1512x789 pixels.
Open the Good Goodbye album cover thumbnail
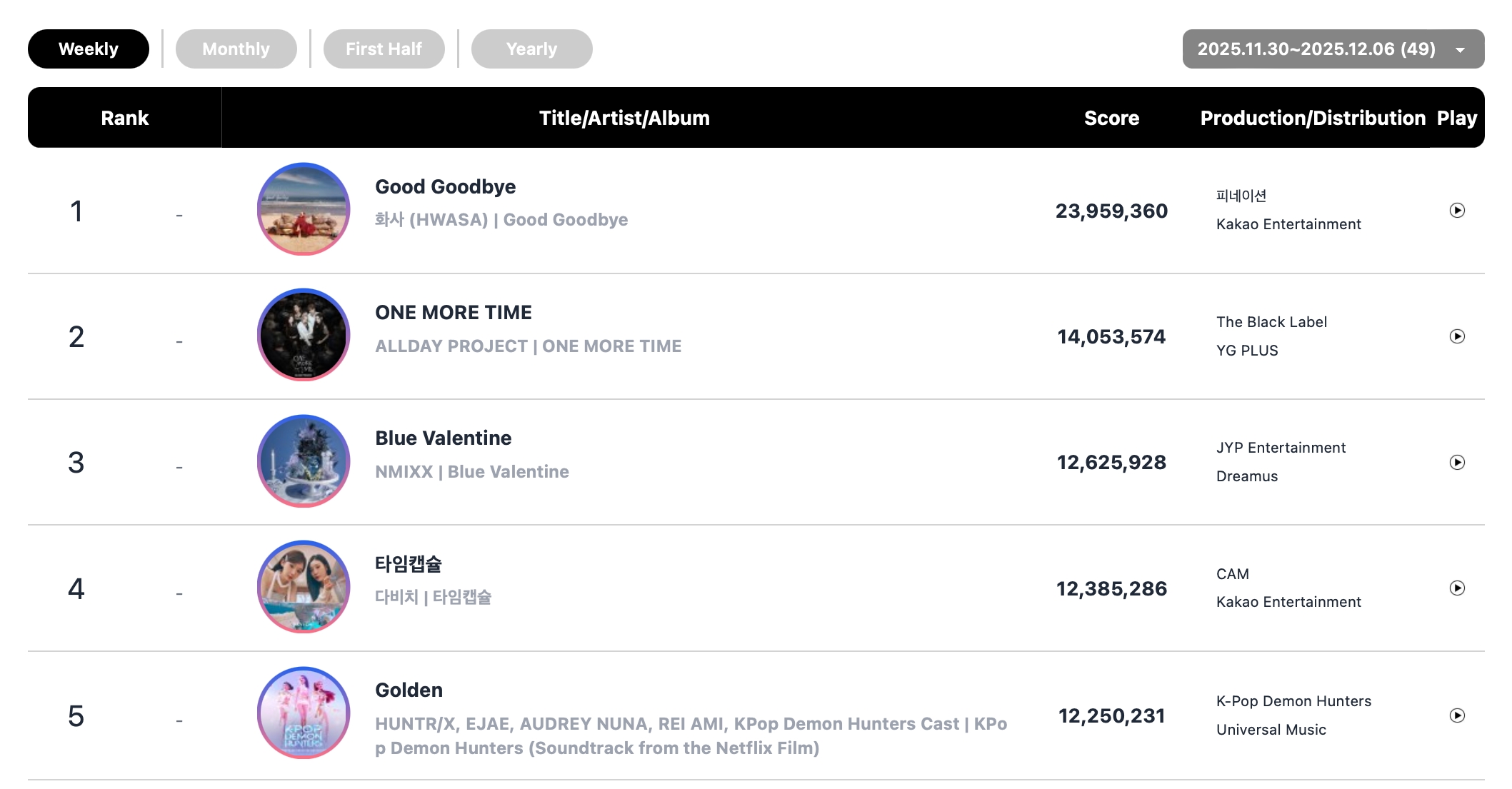pyautogui.click(x=304, y=209)
